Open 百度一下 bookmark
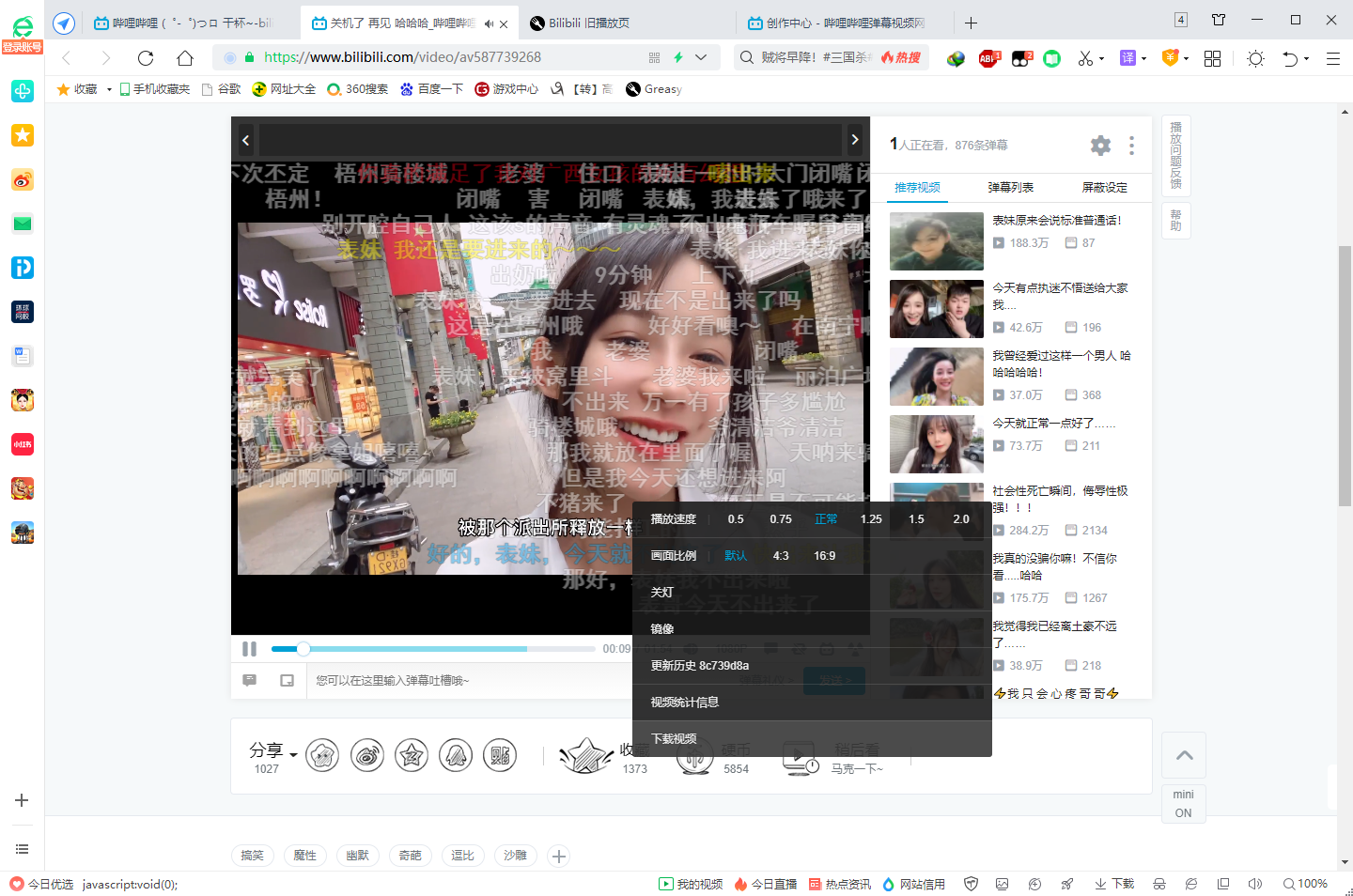This screenshot has height=896, width=1353. pyautogui.click(x=431, y=89)
